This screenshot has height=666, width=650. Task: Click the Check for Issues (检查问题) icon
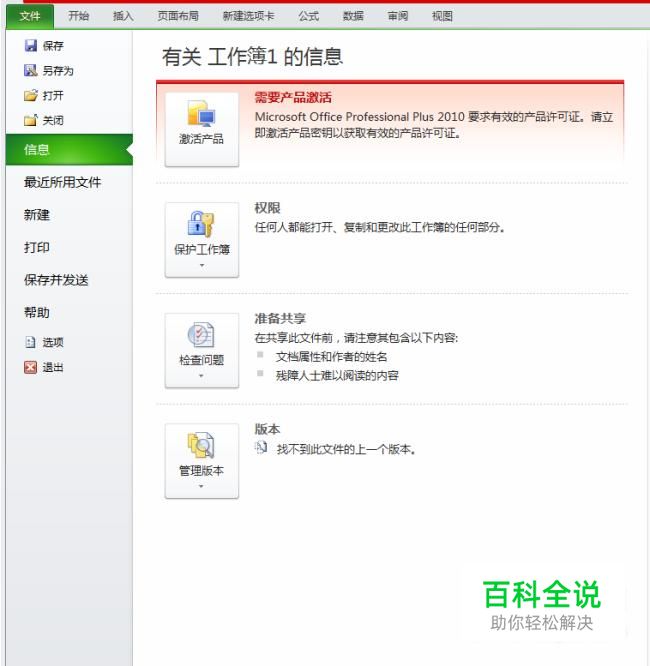pos(201,335)
